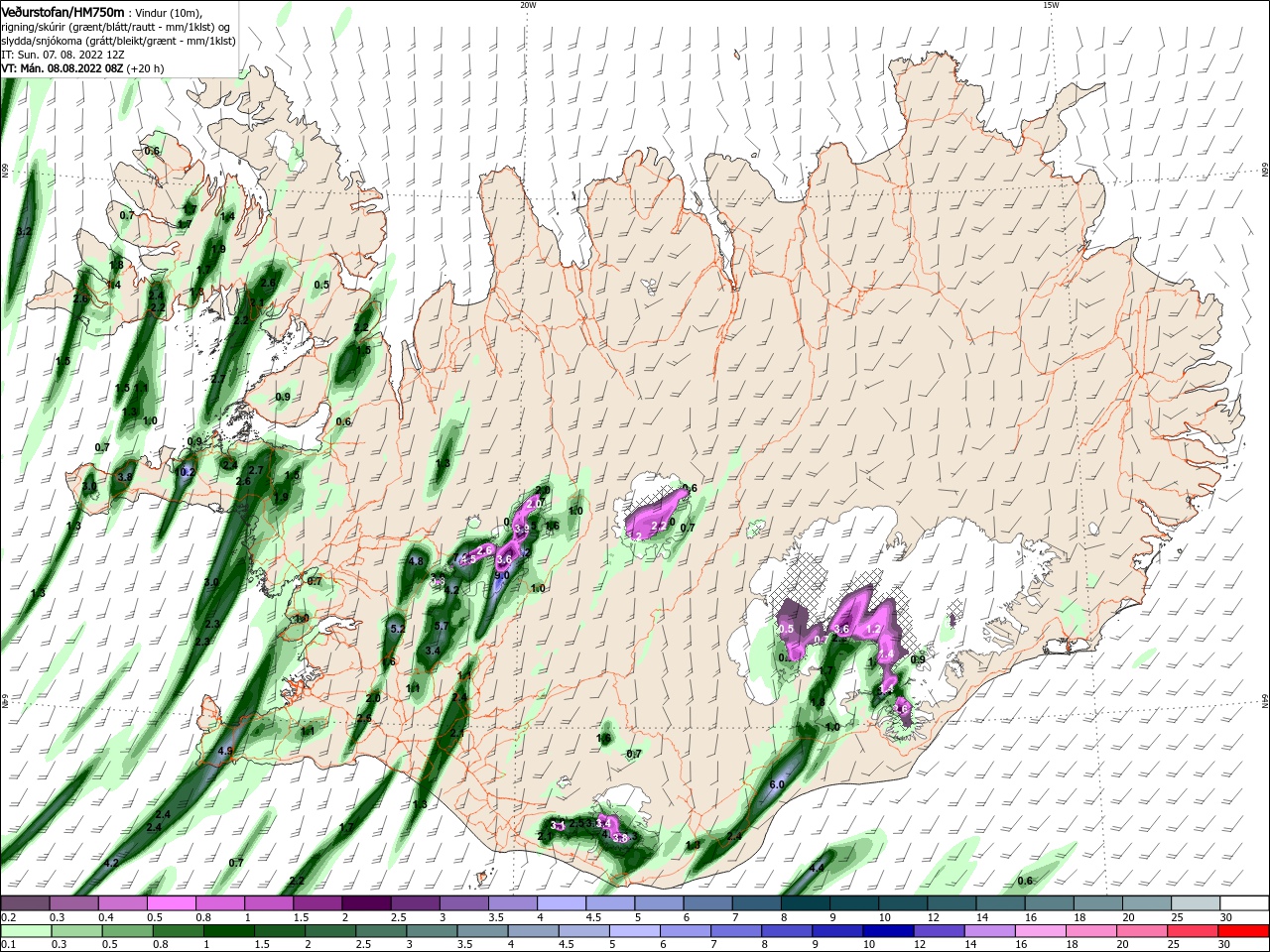Pick the palest green 0.1–0.3 swatch in lower legend row
1270x952 pixels.
click(x=25, y=931)
